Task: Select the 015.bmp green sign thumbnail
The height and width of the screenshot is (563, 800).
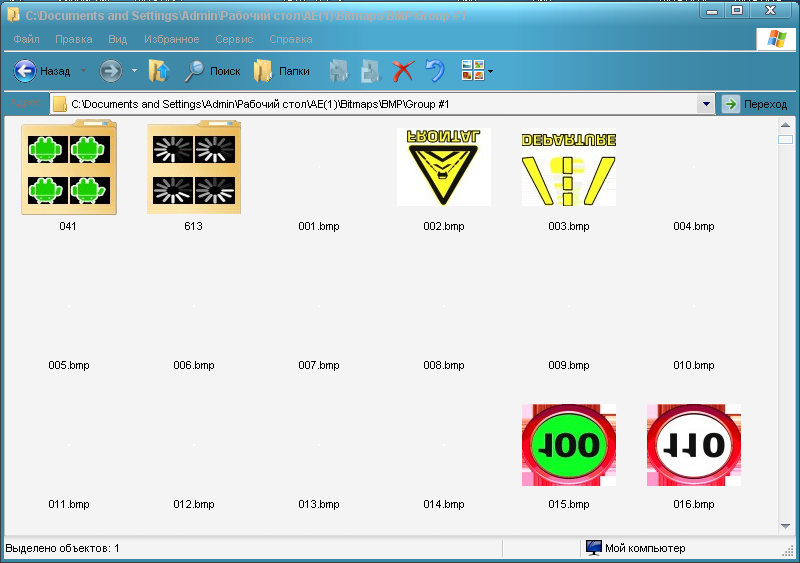Action: click(x=568, y=445)
